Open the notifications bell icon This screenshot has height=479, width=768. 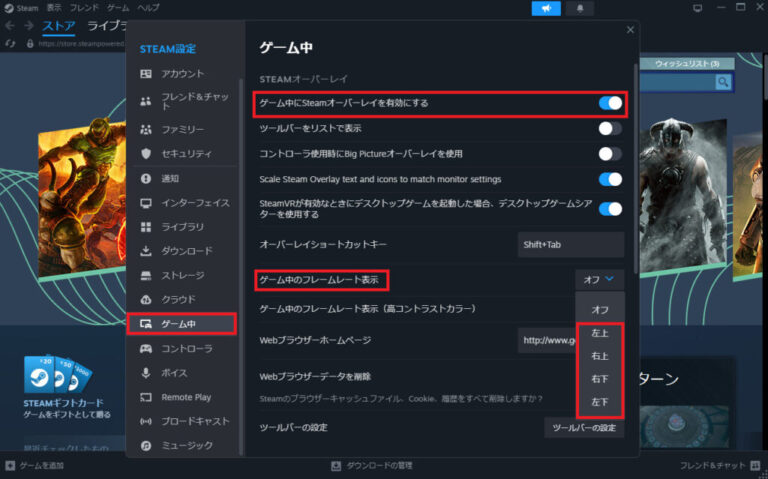click(x=580, y=8)
